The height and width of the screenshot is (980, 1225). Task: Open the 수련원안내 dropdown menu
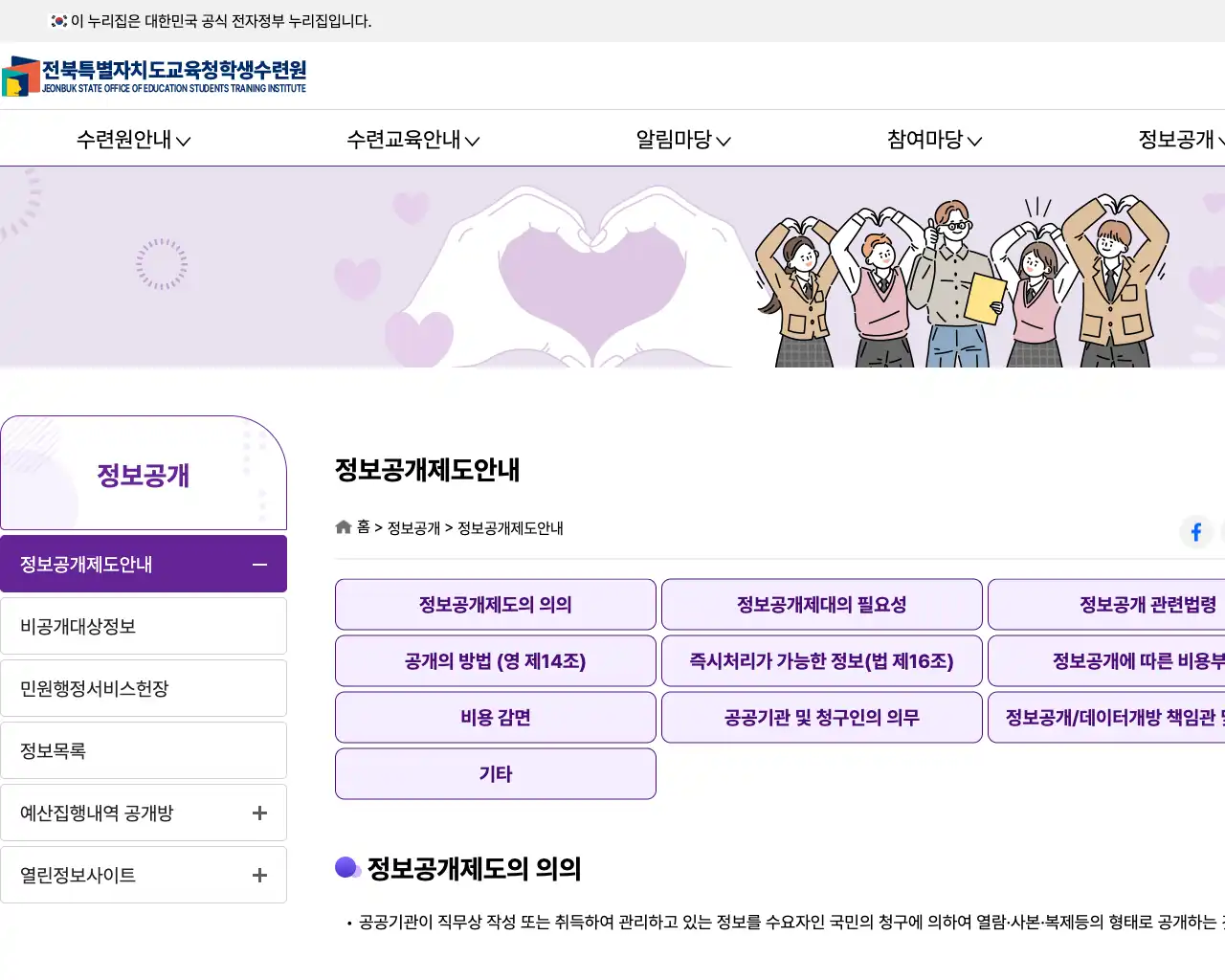click(134, 140)
